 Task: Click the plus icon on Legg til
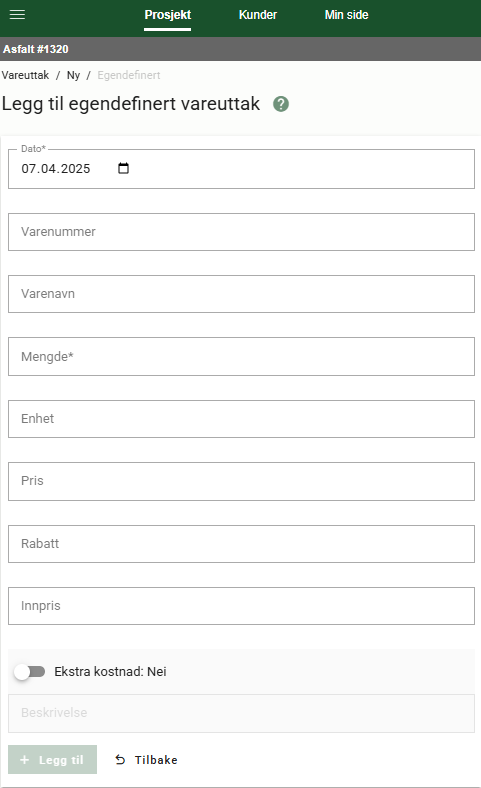tap(25, 760)
